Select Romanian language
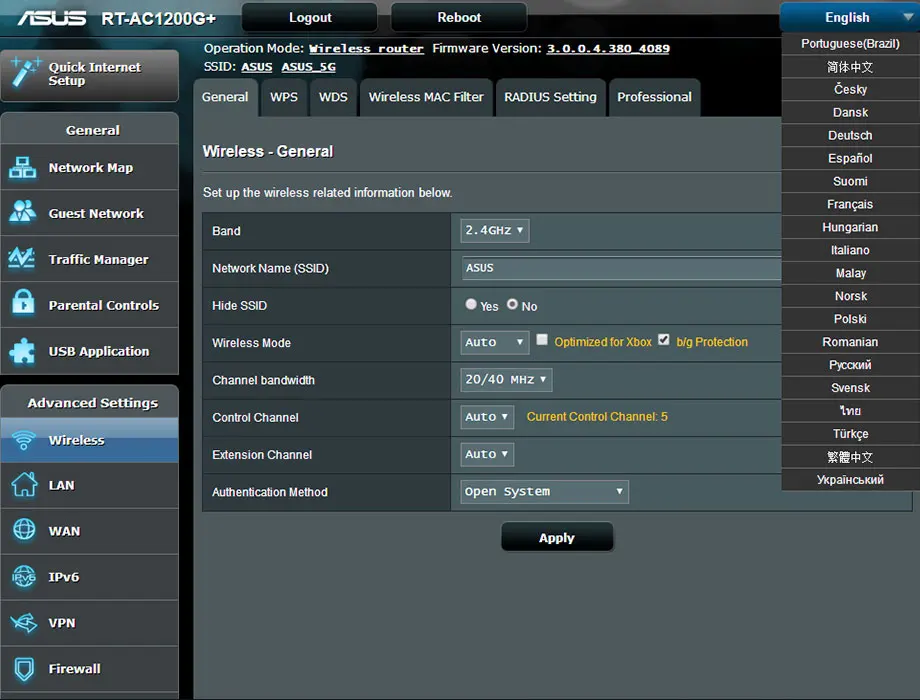 click(850, 342)
